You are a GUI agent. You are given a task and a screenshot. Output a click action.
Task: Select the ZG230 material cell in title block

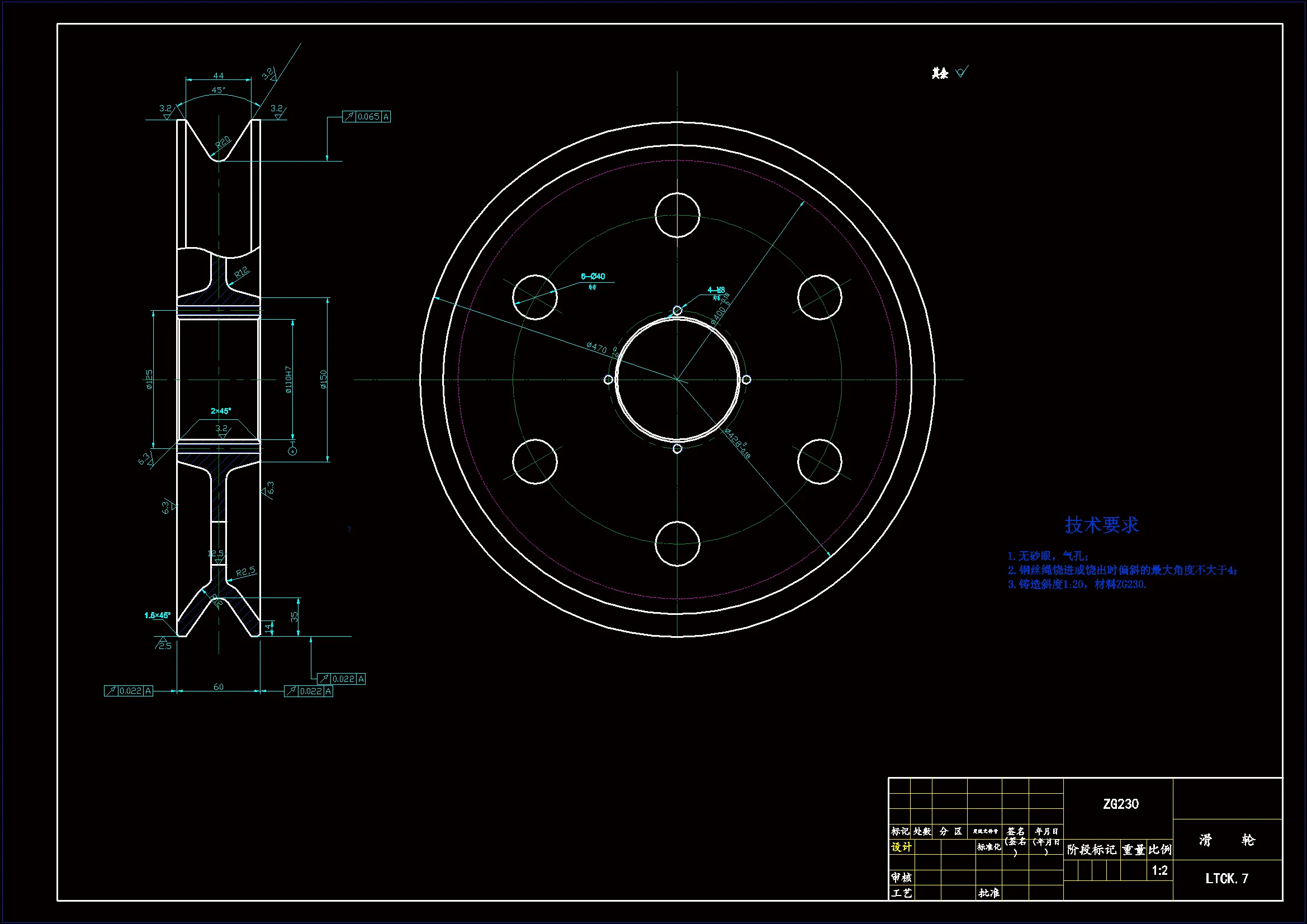pyautogui.click(x=1120, y=804)
